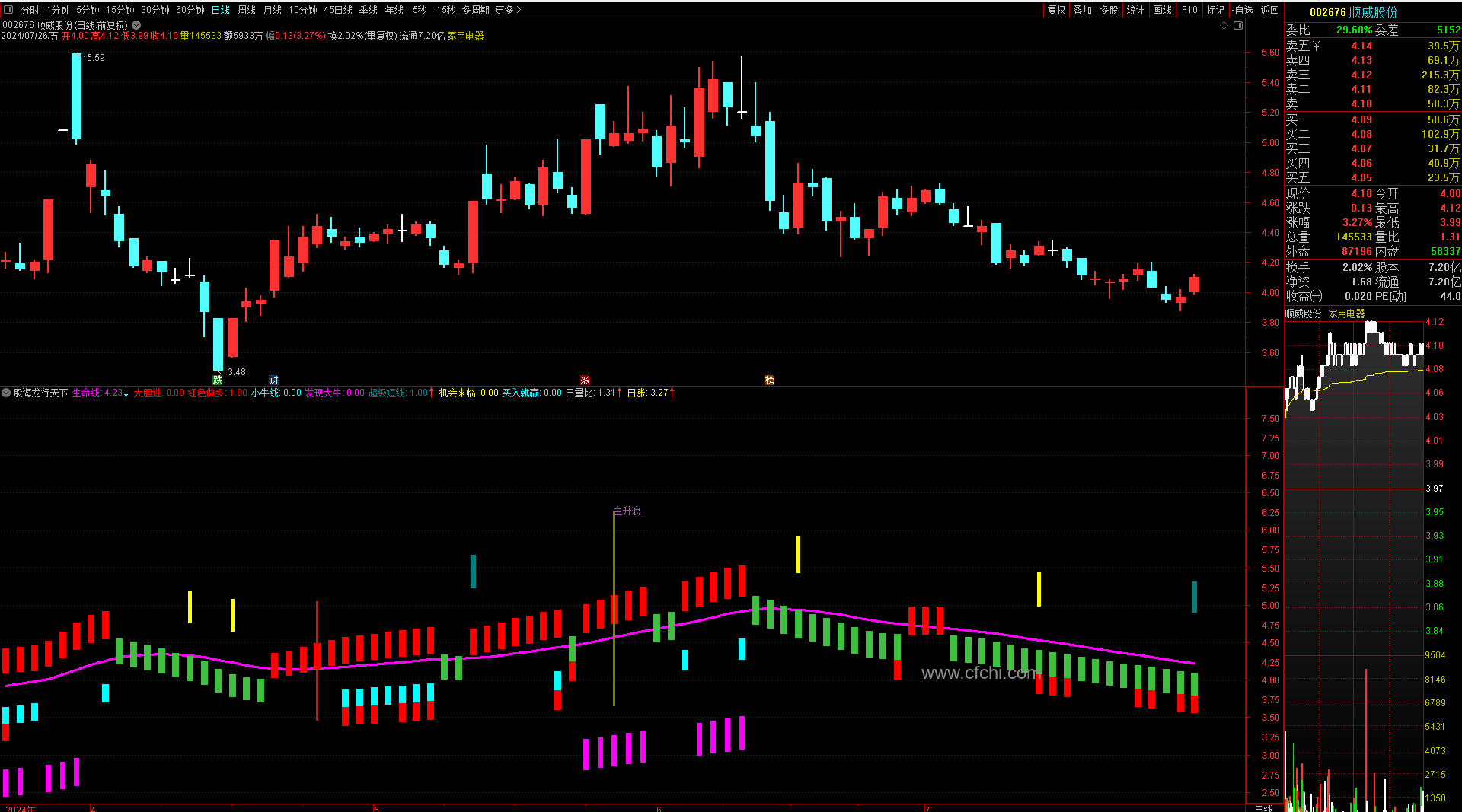1462x812 pixels.
Task: Click the red 涨 event marker
Action: (585, 380)
